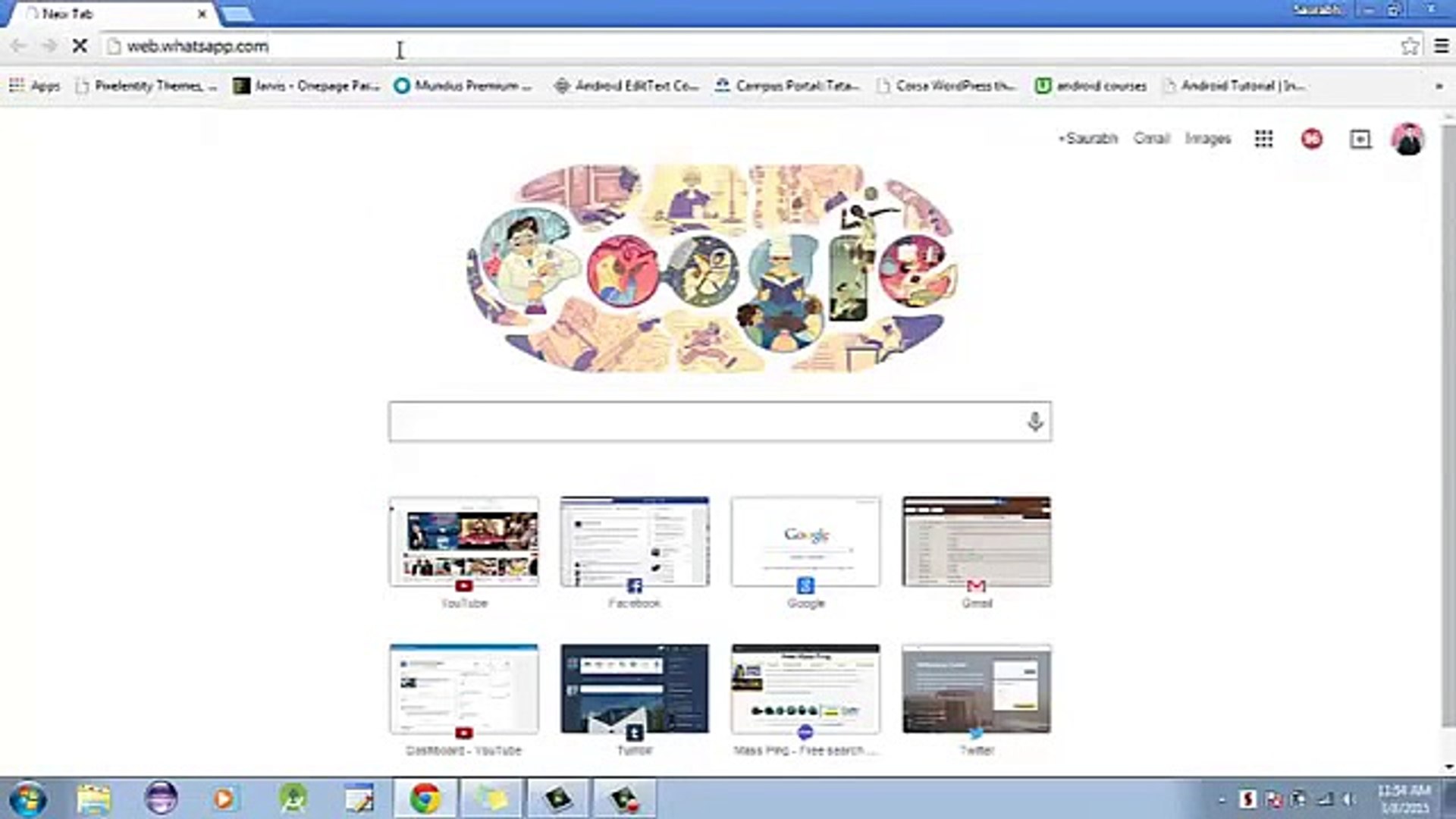Image resolution: width=1456 pixels, height=819 pixels.
Task: Open Google+ notifications badge
Action: (x=1311, y=139)
